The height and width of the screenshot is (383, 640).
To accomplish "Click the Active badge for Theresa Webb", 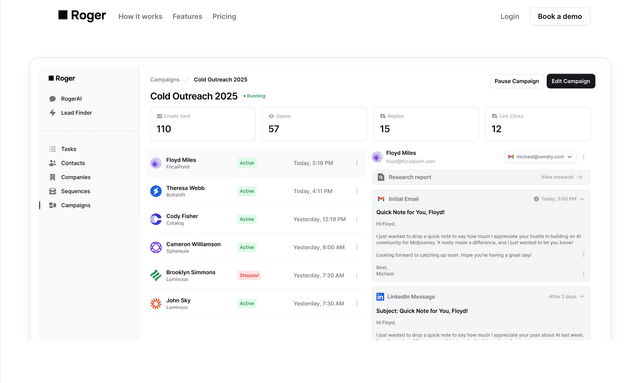I will click(x=247, y=191).
